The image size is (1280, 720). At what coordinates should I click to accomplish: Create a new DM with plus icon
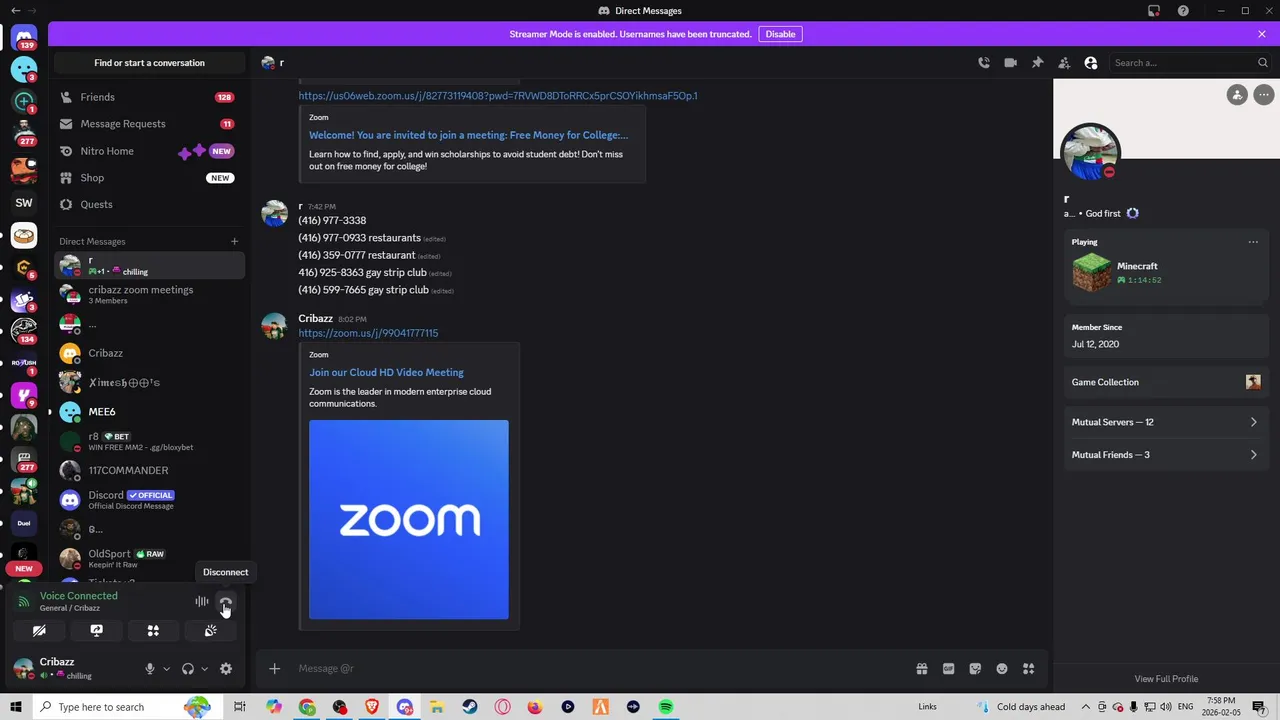234,241
